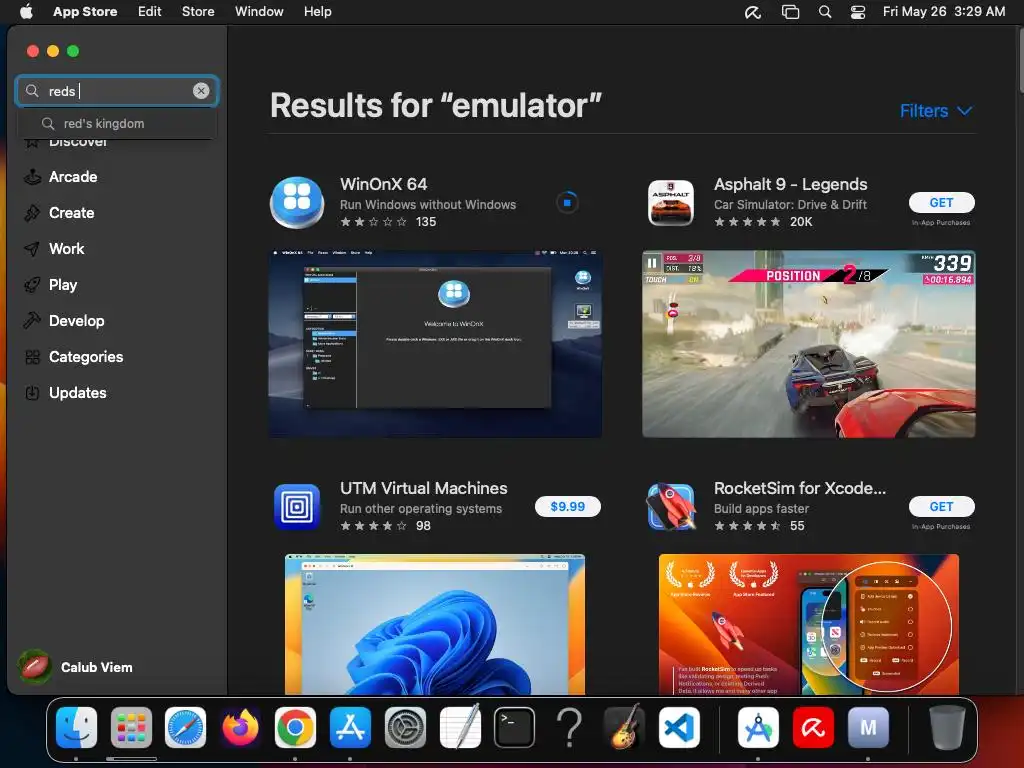
Task: Click the vertical scrollbar of the results
Action: click(x=1019, y=62)
